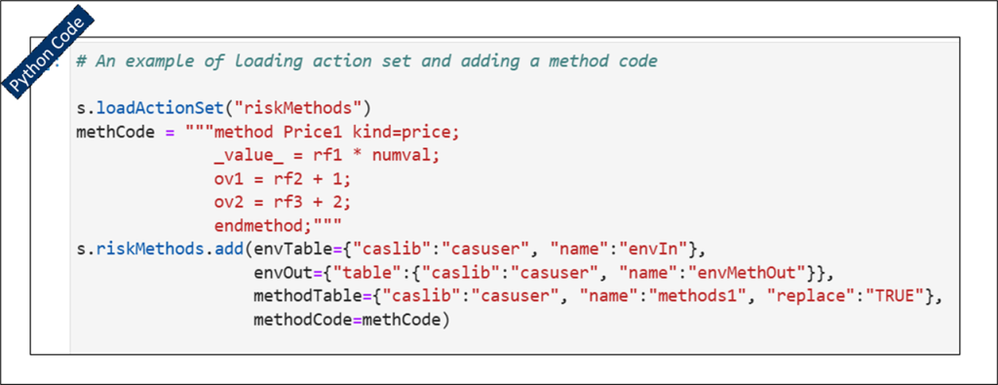Image resolution: width=998 pixels, height=385 pixels.
Task: Click the code cell input area
Action: point(514,195)
